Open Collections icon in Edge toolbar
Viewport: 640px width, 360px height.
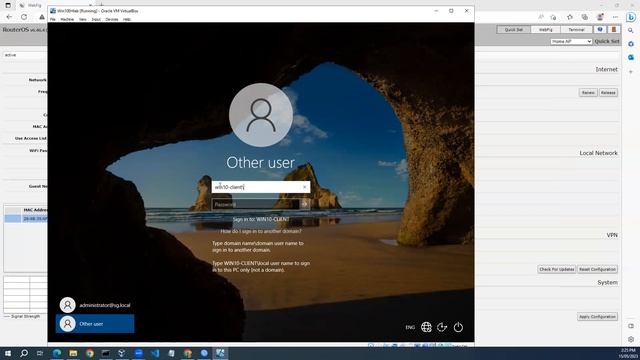point(584,17)
